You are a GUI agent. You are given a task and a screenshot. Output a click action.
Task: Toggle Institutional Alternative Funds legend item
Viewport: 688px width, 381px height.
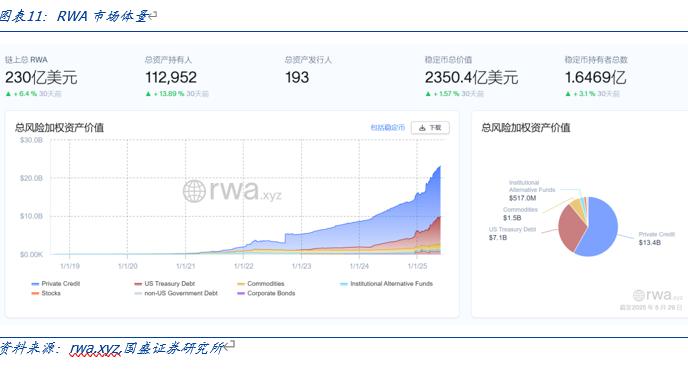pyautogui.click(x=387, y=284)
